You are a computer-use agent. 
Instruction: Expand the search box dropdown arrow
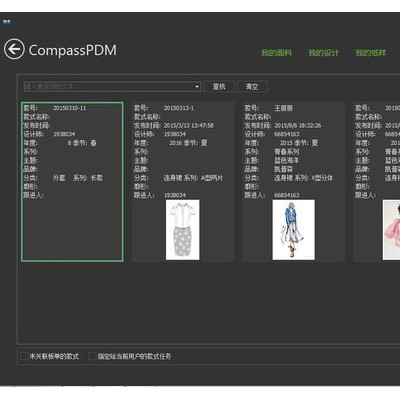pos(197,87)
